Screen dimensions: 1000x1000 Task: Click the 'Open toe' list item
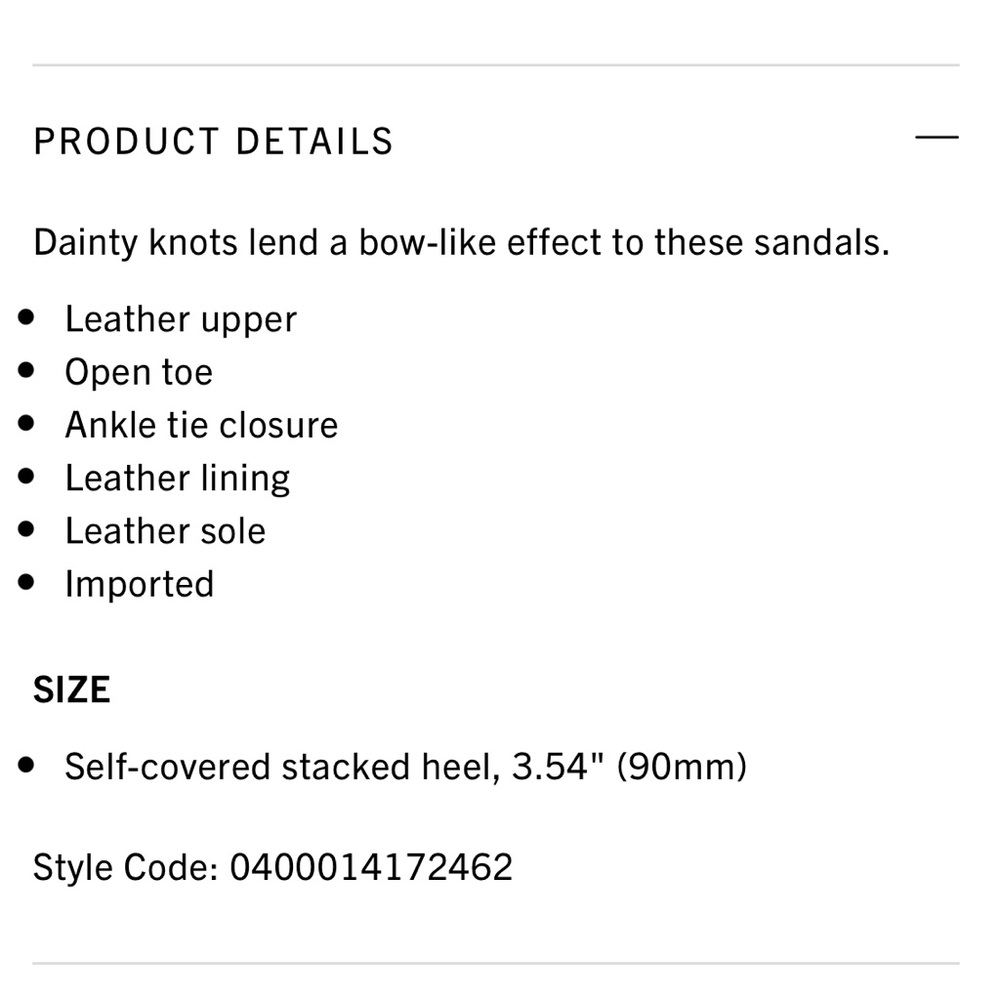click(x=139, y=373)
